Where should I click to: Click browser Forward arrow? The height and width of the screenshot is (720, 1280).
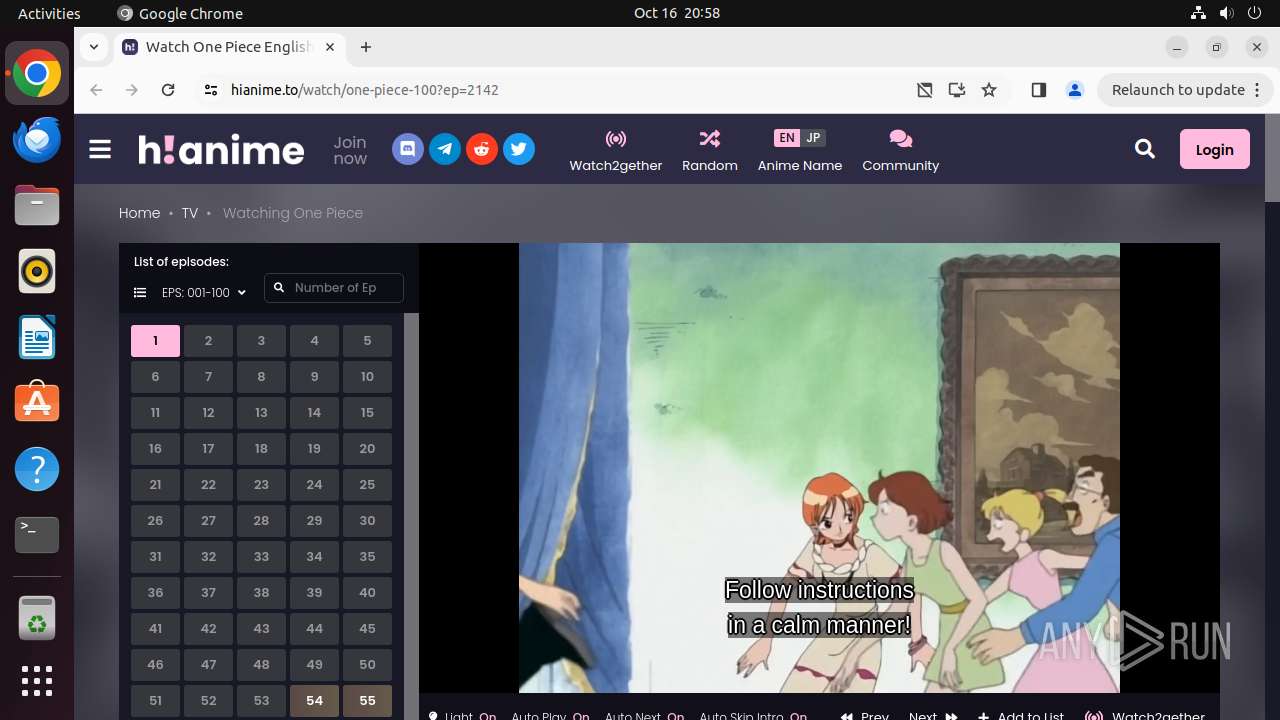coord(132,90)
